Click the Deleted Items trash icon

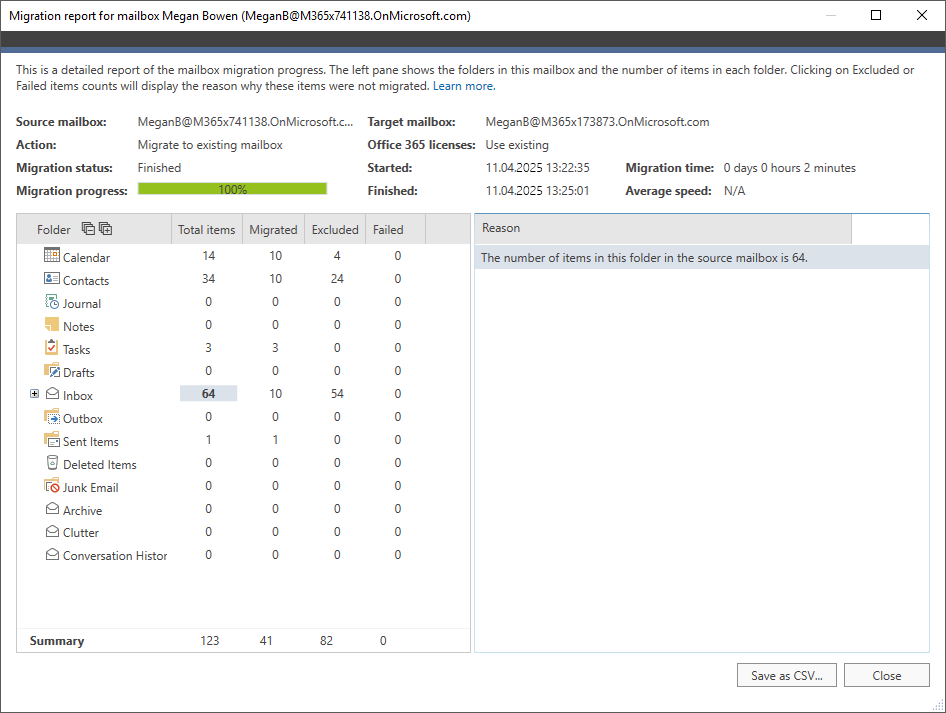[x=52, y=463]
